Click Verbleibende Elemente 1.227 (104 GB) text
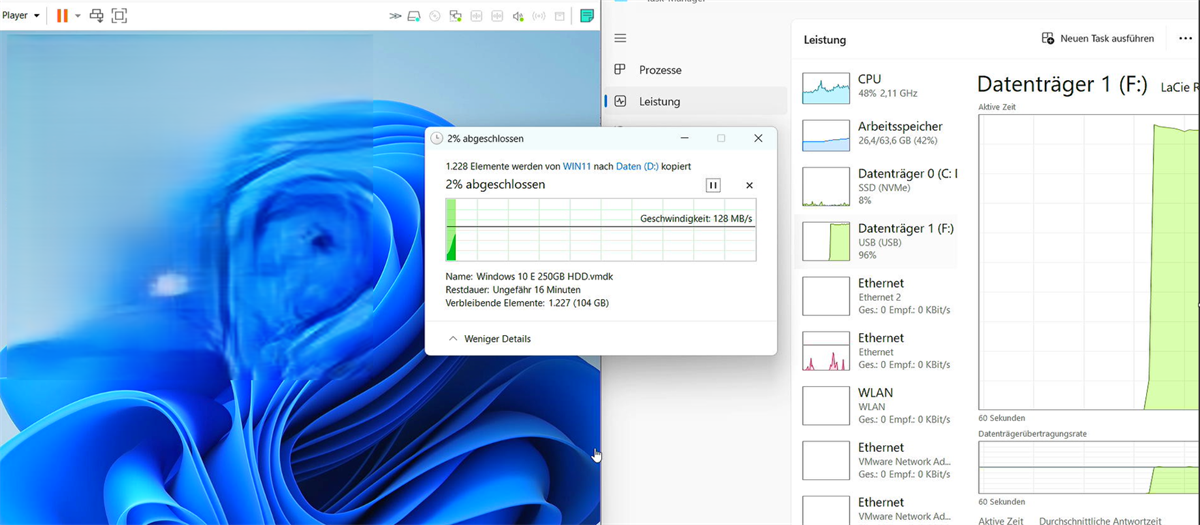The width and height of the screenshot is (1200, 525). point(527,302)
